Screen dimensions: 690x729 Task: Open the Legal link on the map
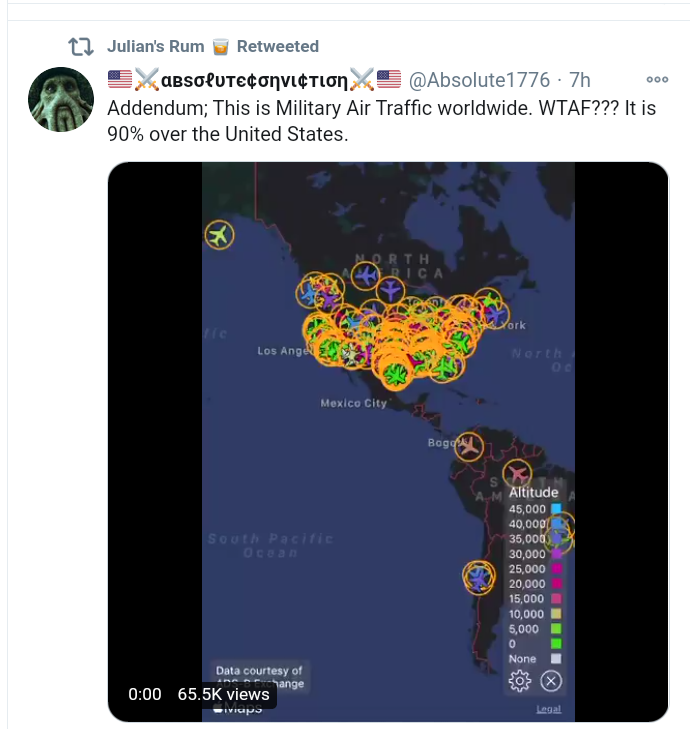[548, 709]
